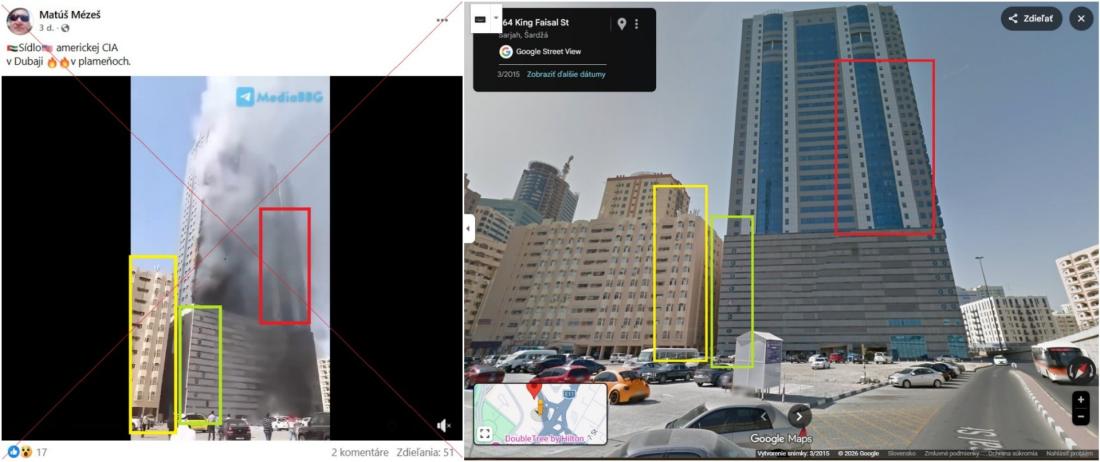The height and width of the screenshot is (462, 1100).
Task: Move forward using the right arrow control
Action: [799, 416]
